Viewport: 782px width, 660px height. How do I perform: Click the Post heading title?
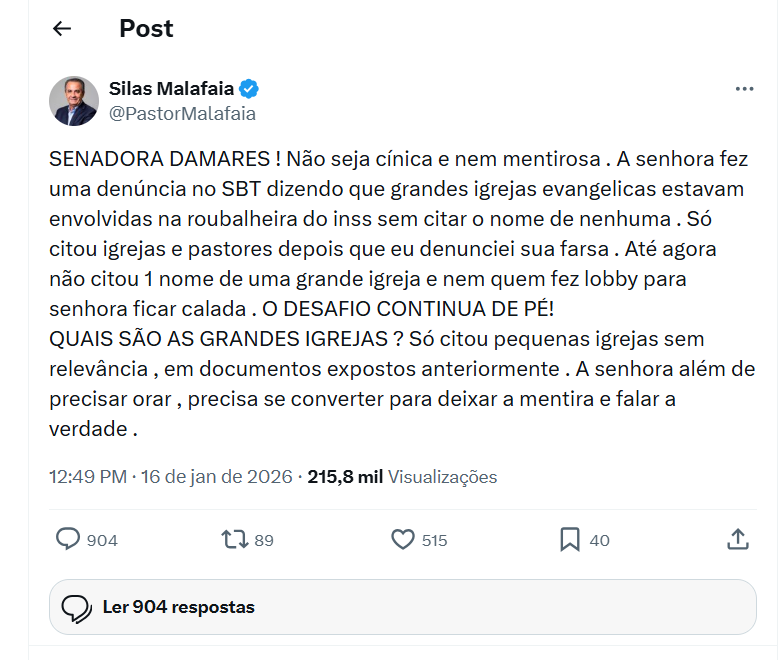click(146, 29)
